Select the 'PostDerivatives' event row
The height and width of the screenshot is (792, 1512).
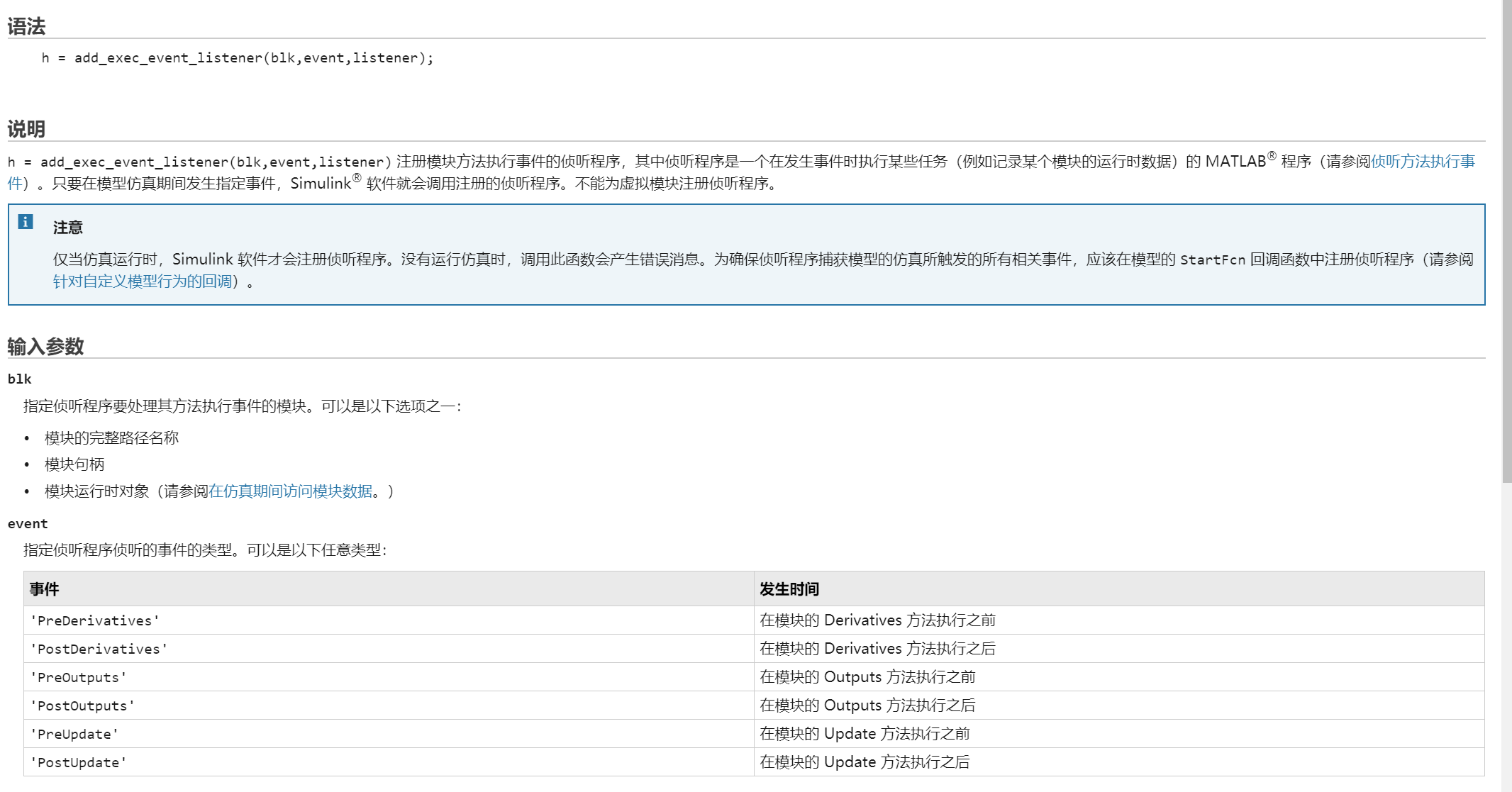pos(98,648)
